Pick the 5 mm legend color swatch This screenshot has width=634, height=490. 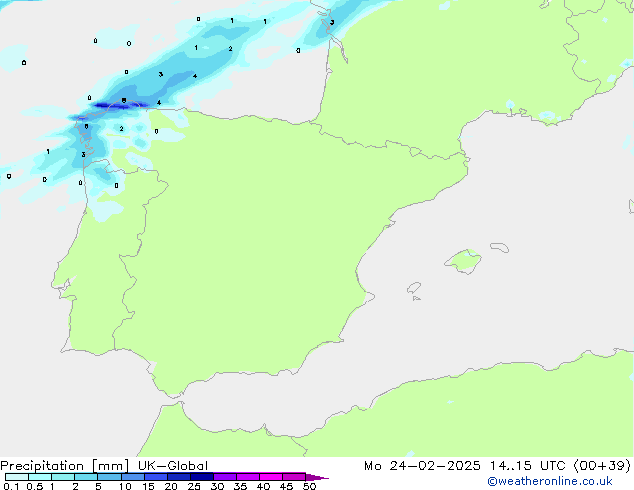click(109, 477)
